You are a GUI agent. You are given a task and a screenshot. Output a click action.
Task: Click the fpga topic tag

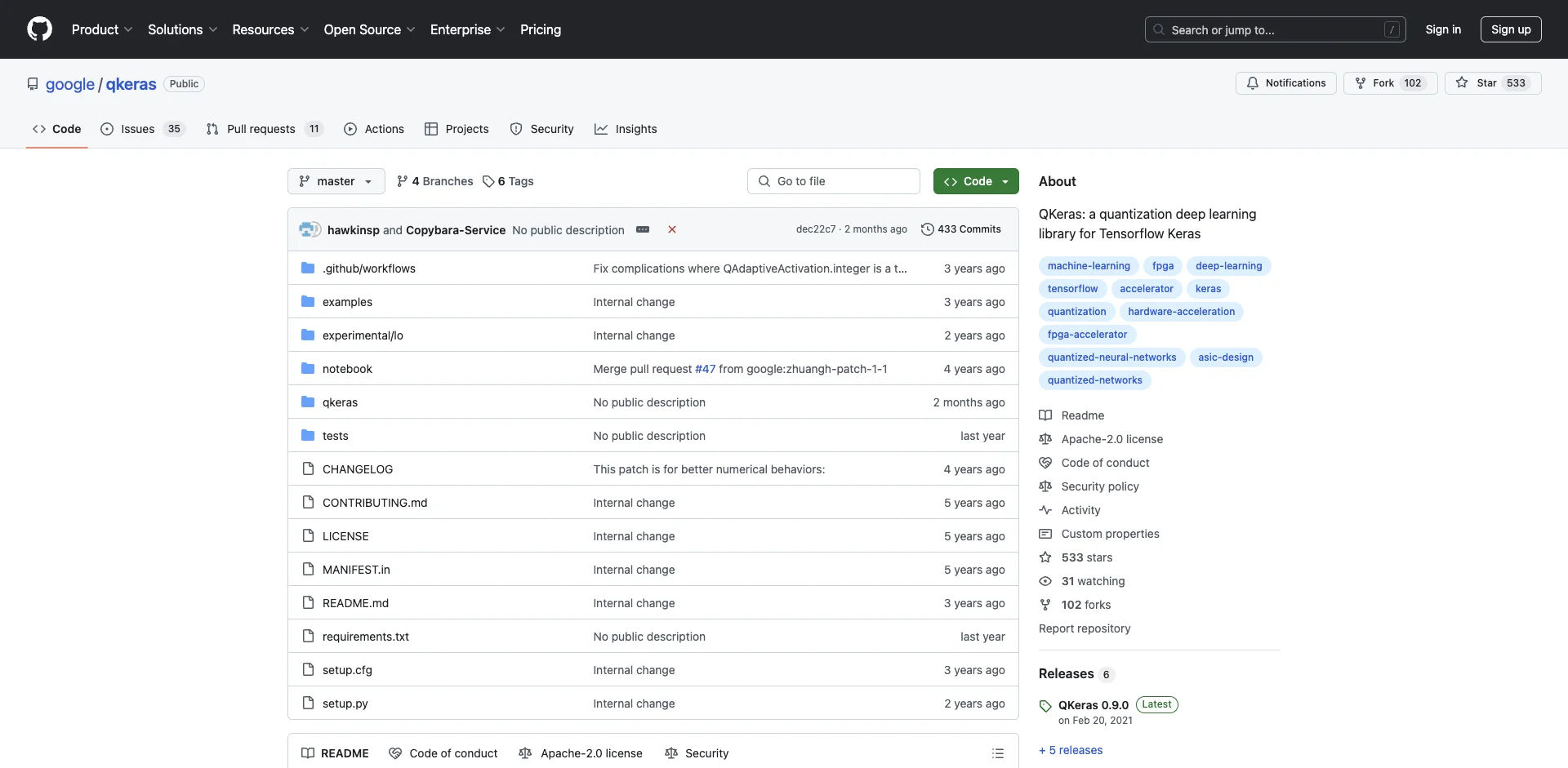[x=1163, y=266]
